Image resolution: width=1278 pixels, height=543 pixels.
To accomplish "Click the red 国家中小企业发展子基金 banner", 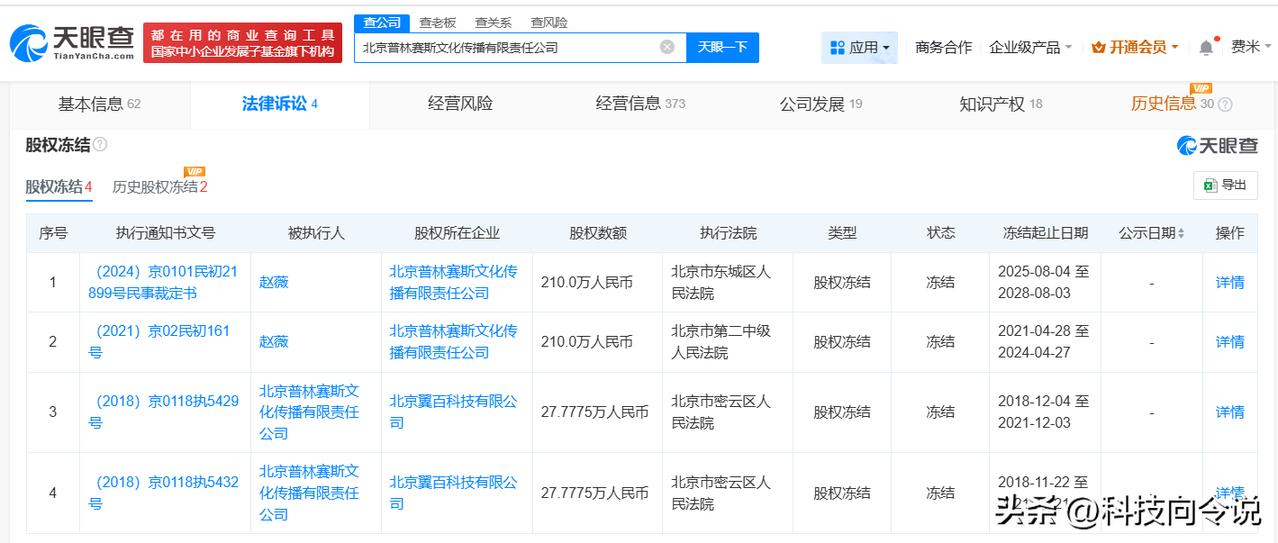I will [243, 43].
